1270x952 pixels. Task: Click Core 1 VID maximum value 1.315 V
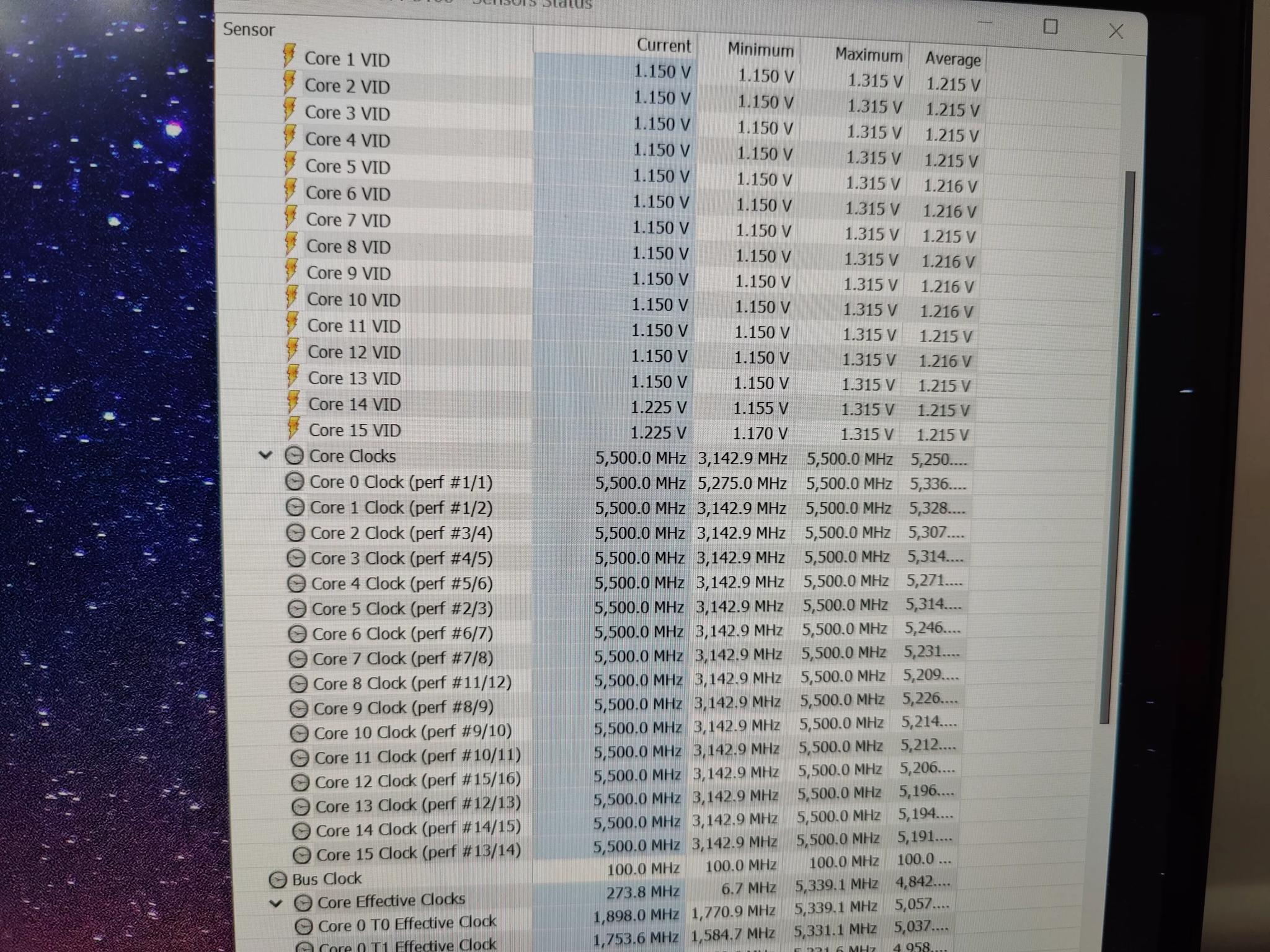tap(875, 81)
